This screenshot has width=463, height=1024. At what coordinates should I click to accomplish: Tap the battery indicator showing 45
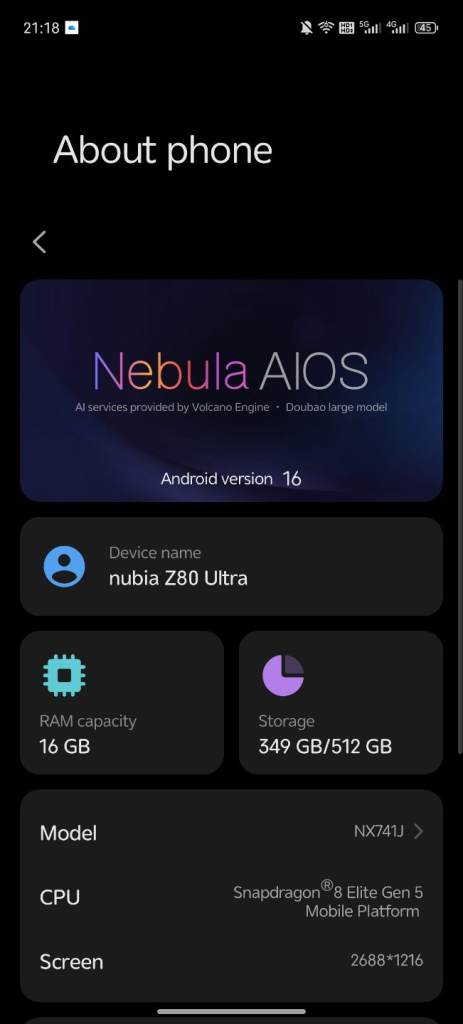tap(426, 27)
